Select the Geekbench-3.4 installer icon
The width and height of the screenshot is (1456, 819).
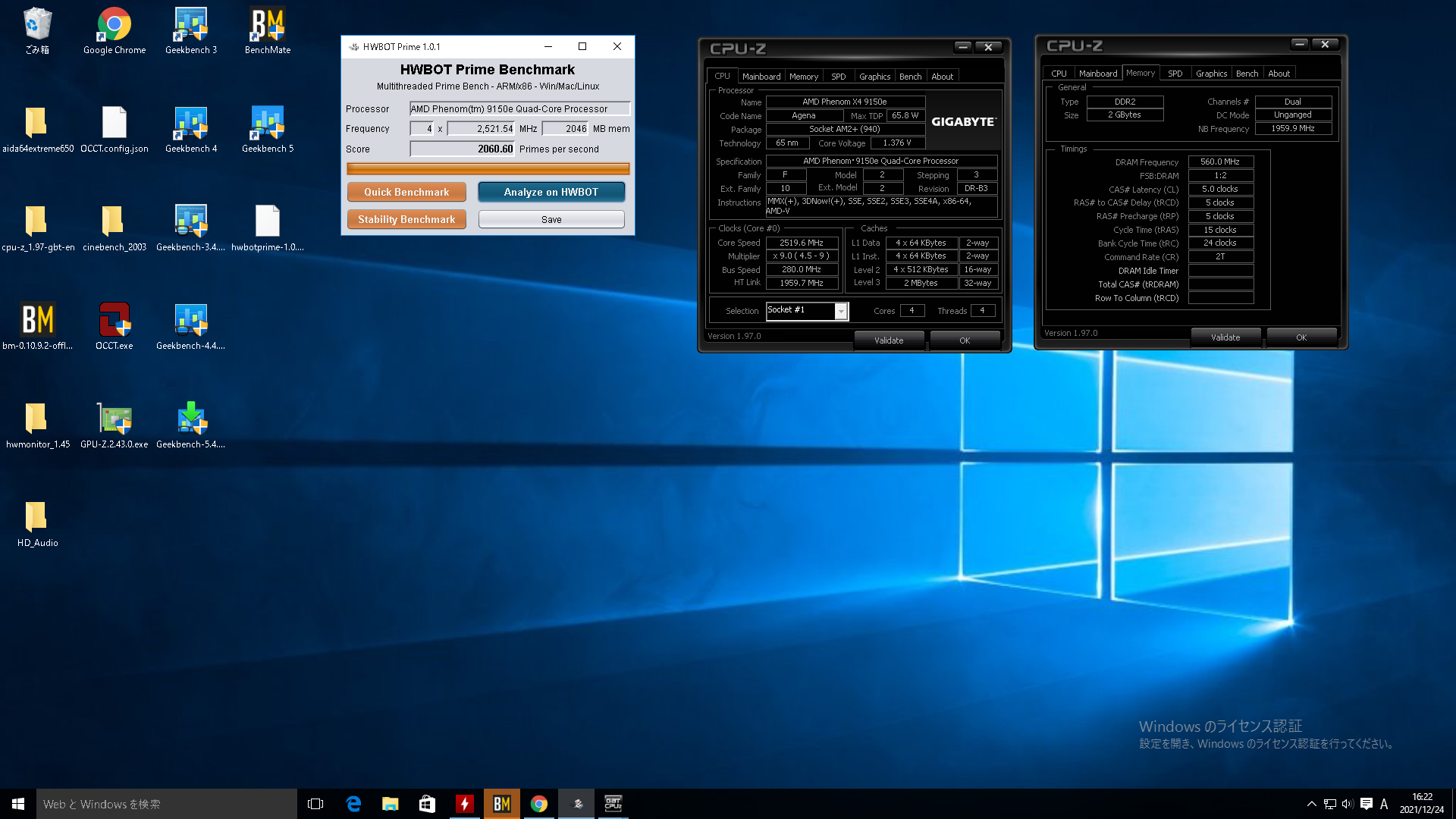pyautogui.click(x=191, y=228)
